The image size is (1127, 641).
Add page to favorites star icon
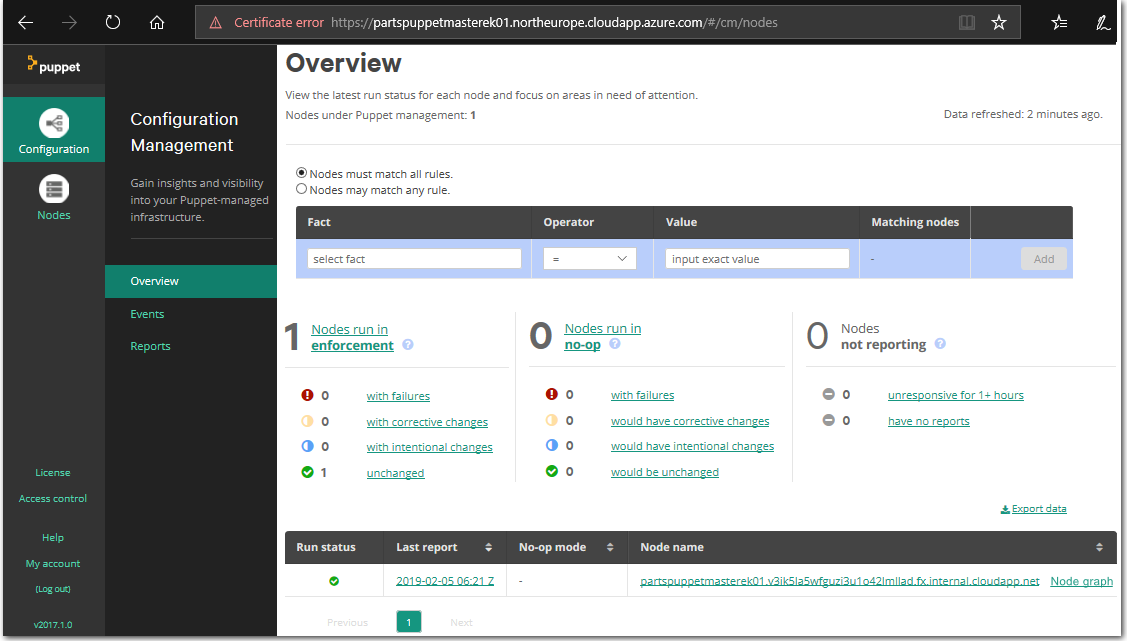(999, 22)
